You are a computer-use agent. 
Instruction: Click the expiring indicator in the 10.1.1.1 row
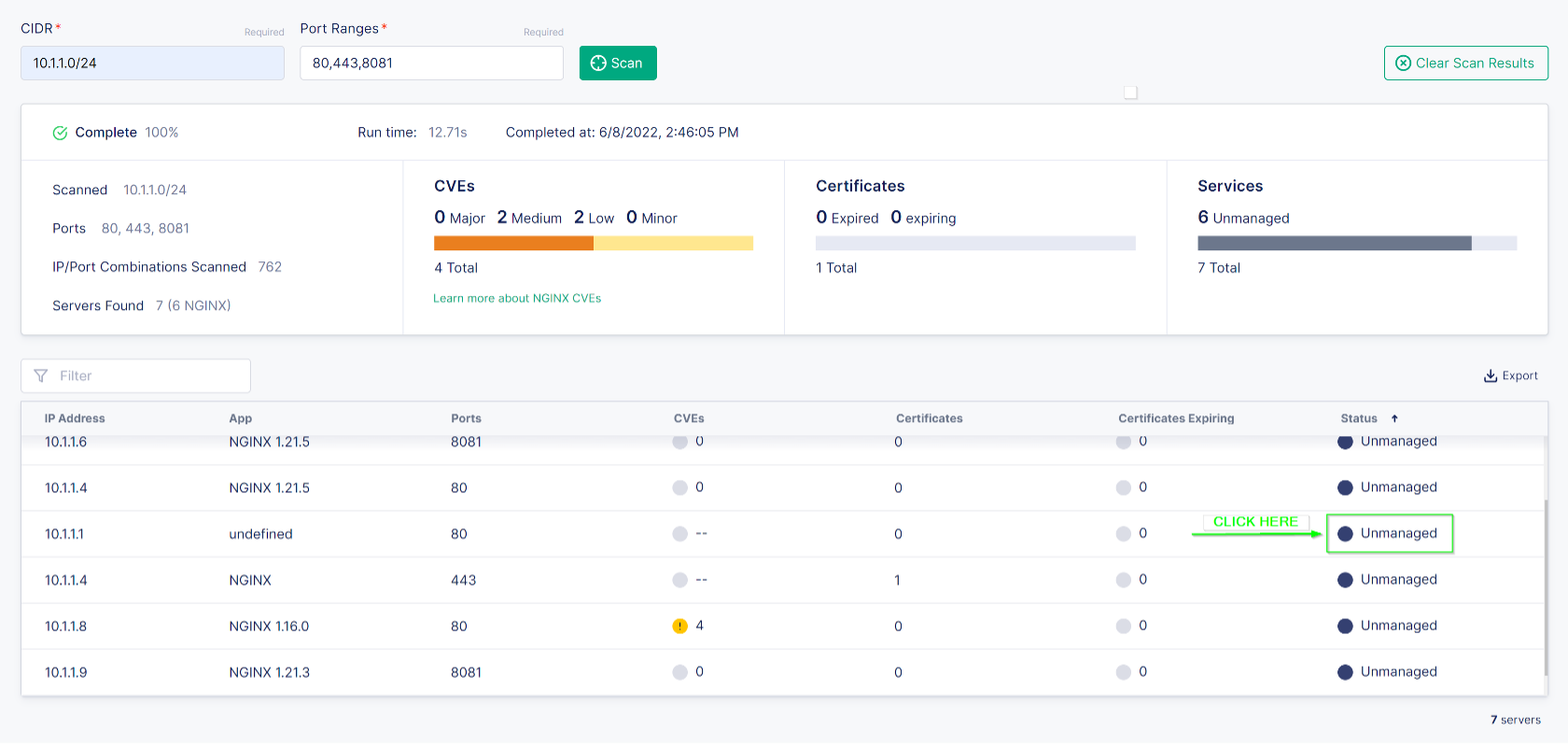point(1124,534)
